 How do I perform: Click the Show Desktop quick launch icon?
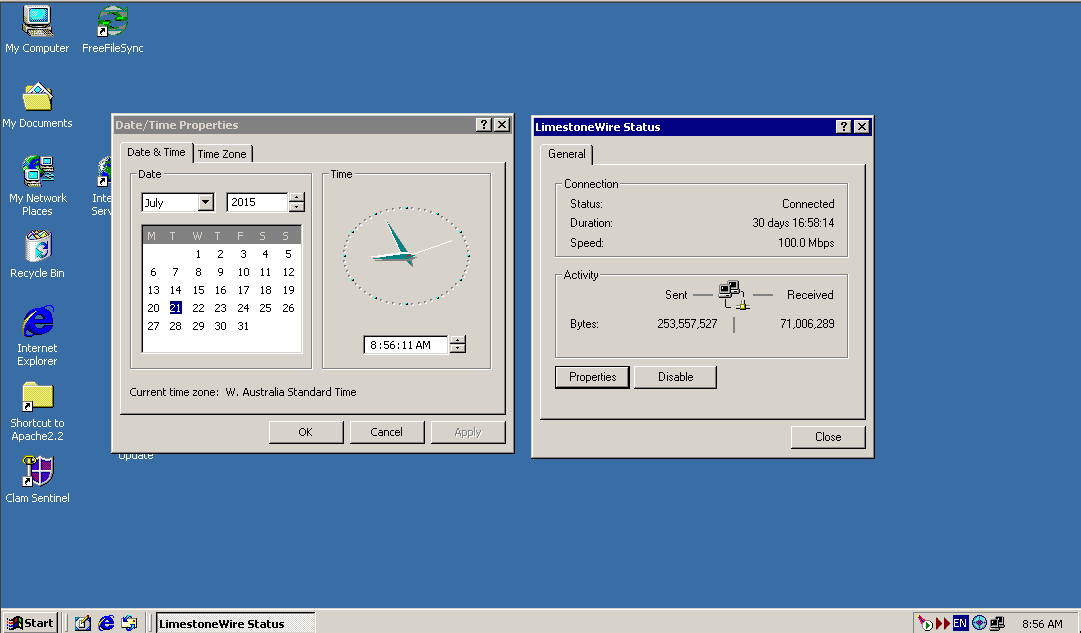83,623
